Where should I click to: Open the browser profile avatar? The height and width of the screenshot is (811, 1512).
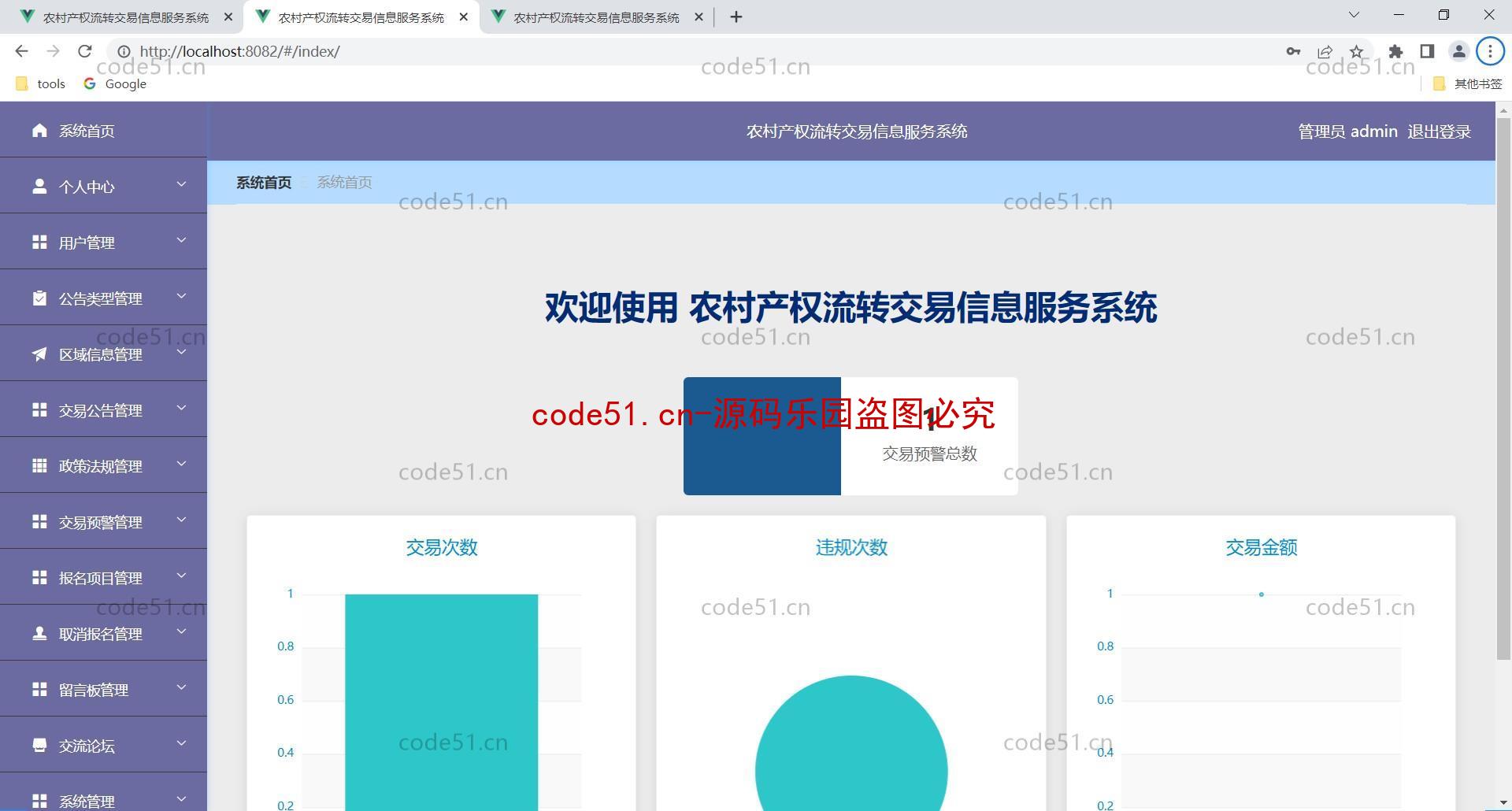[x=1458, y=51]
